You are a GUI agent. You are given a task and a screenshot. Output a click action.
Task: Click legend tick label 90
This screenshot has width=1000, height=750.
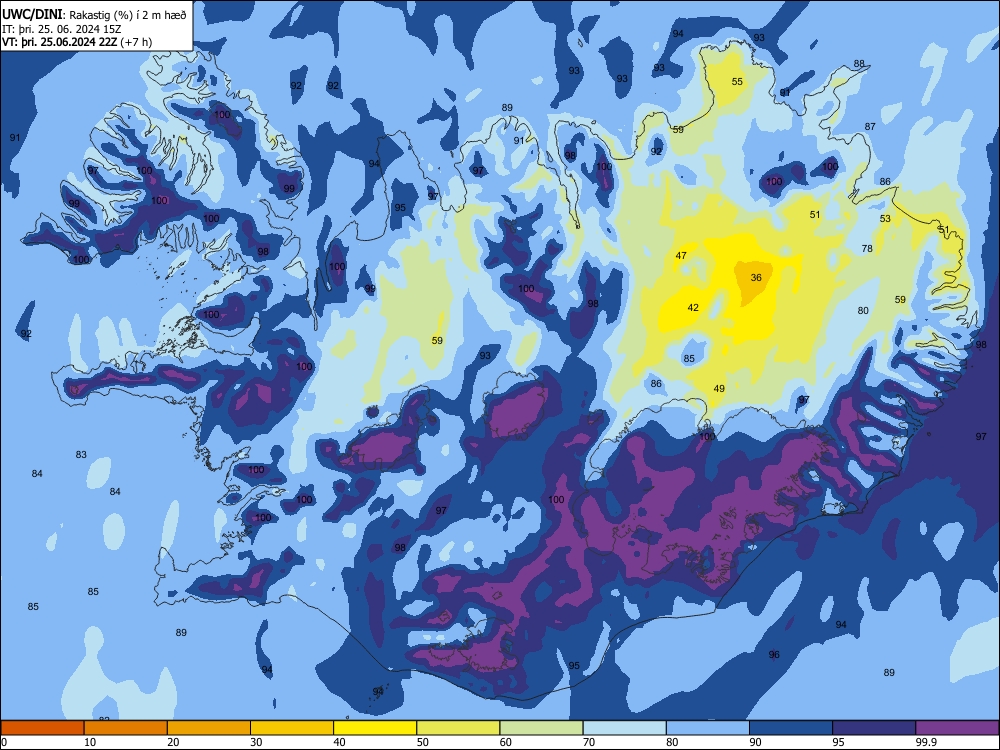tap(755, 742)
